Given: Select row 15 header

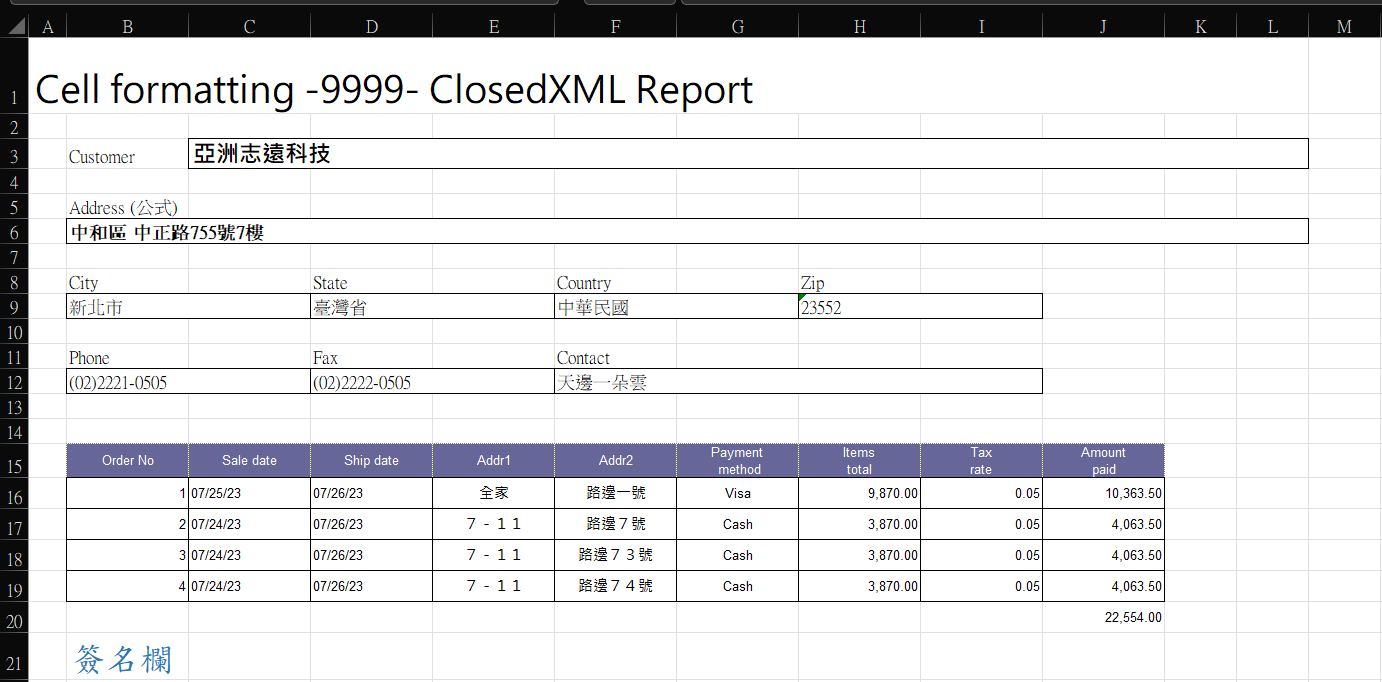Looking at the screenshot, I should (x=14, y=466).
